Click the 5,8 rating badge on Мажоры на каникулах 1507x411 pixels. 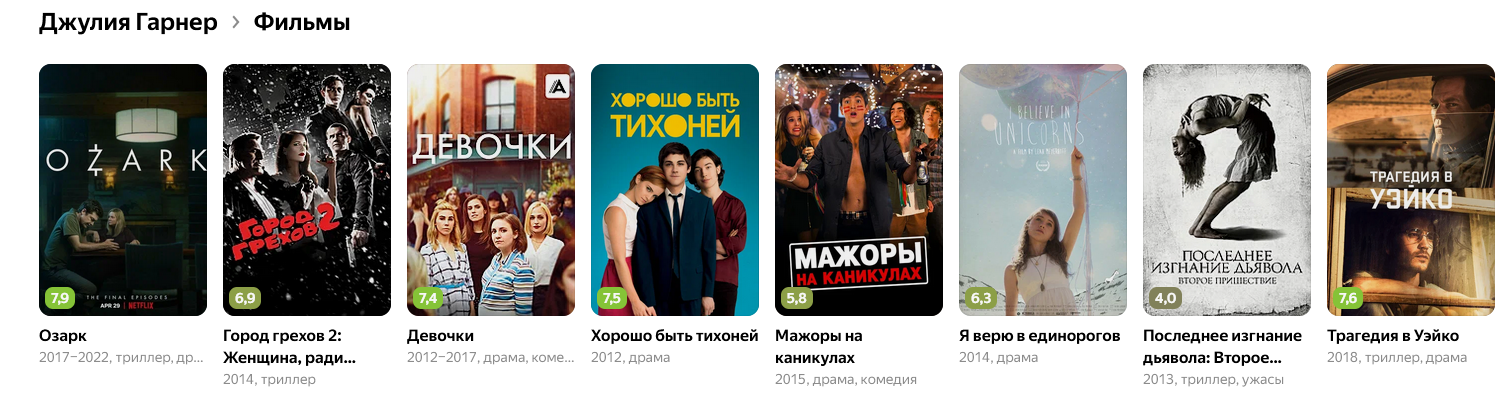point(796,298)
